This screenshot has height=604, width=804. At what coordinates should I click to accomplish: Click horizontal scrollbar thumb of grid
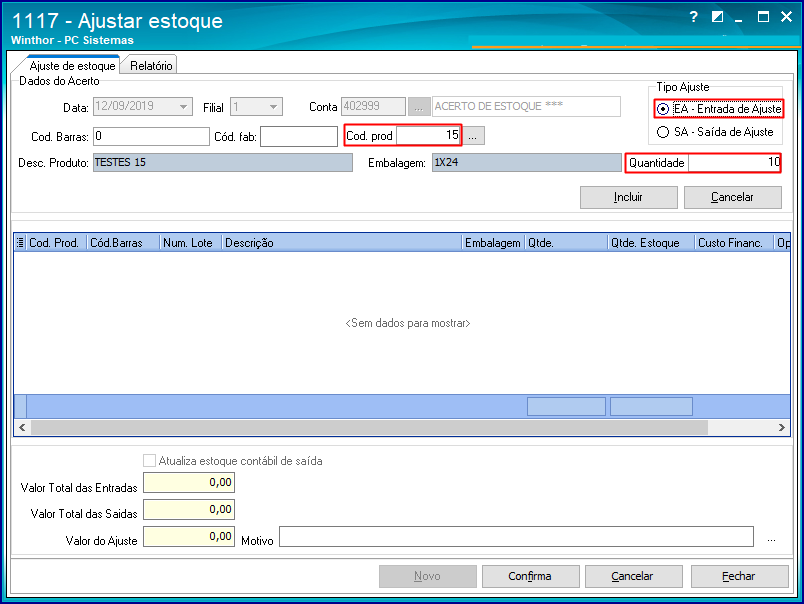[369, 427]
